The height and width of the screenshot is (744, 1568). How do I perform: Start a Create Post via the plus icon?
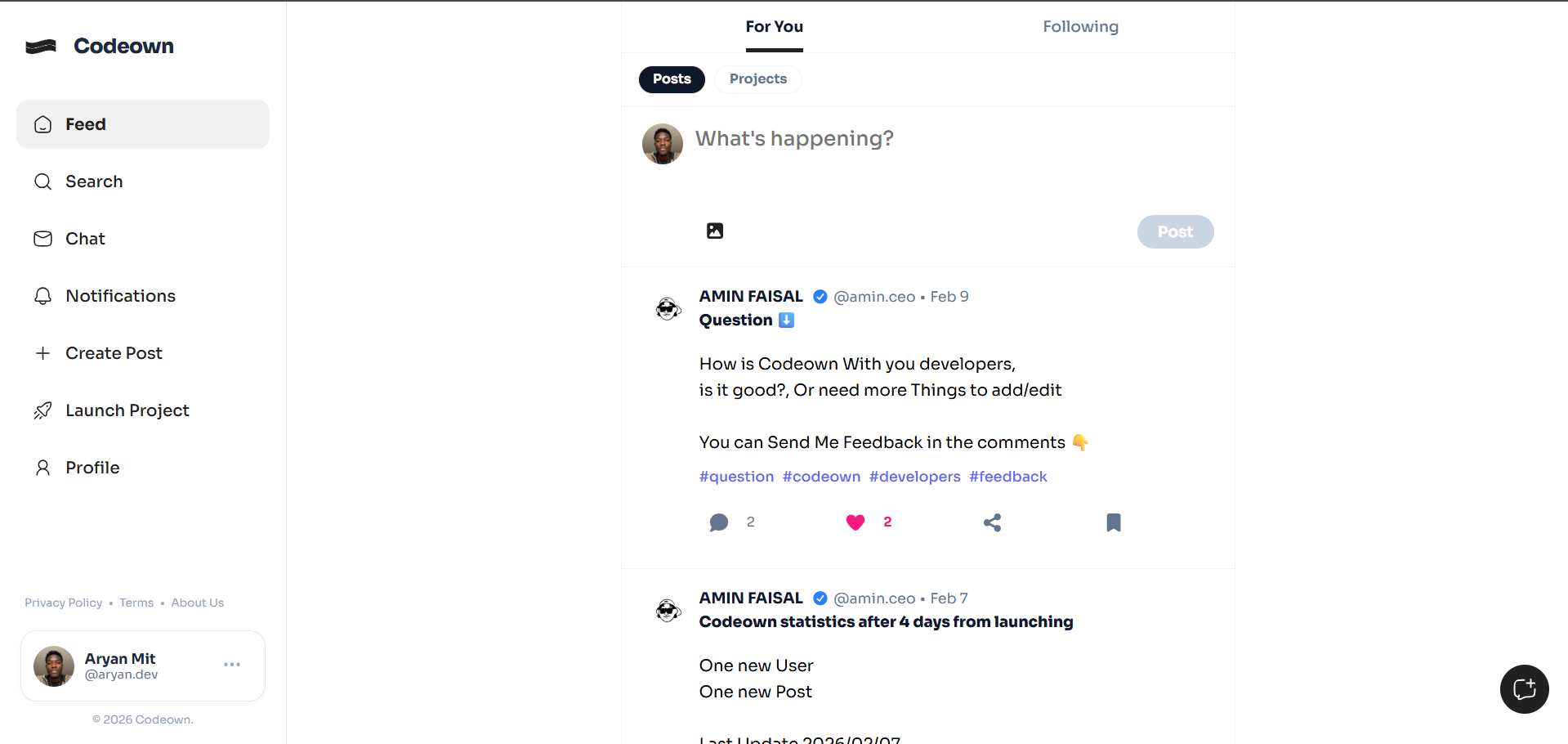tap(43, 353)
